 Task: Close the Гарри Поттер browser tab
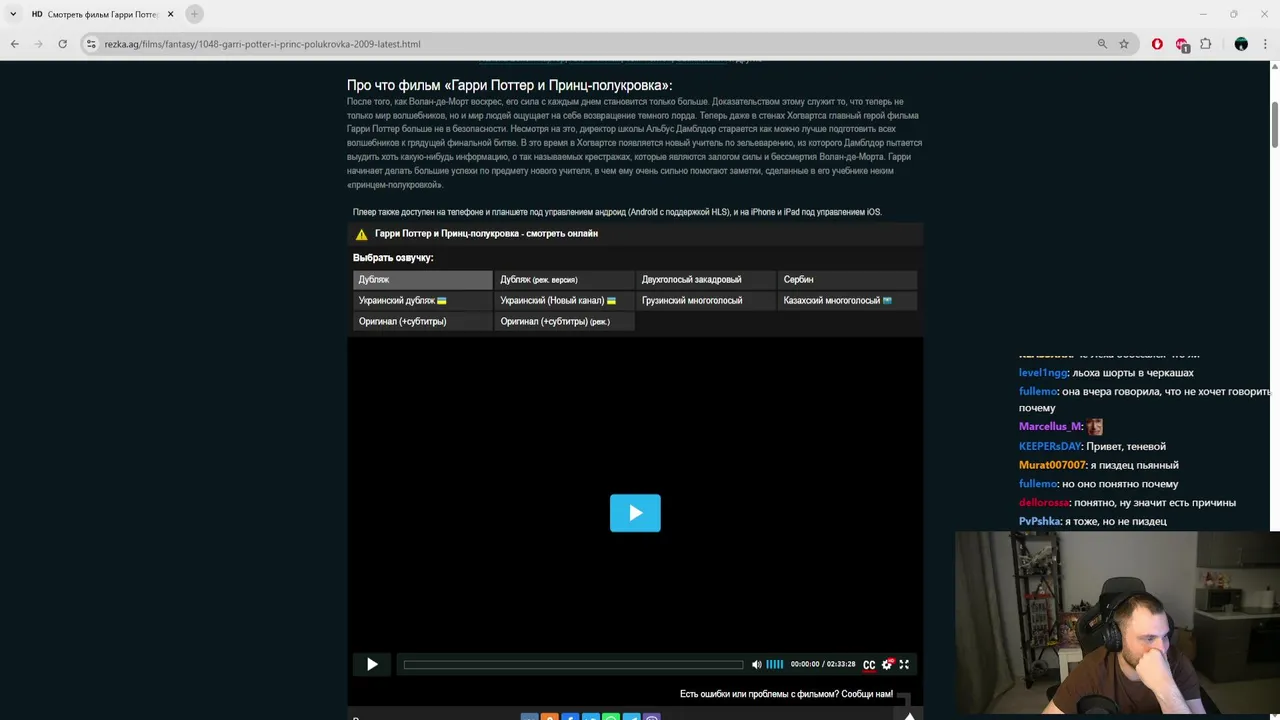[x=170, y=14]
